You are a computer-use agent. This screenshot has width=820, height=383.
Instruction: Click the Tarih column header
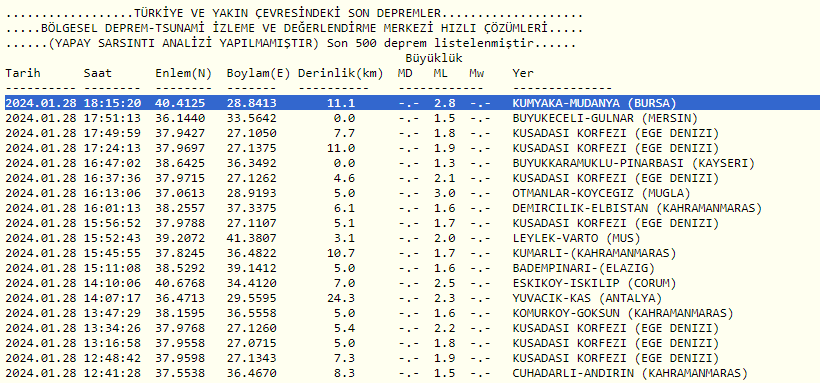click(23, 74)
